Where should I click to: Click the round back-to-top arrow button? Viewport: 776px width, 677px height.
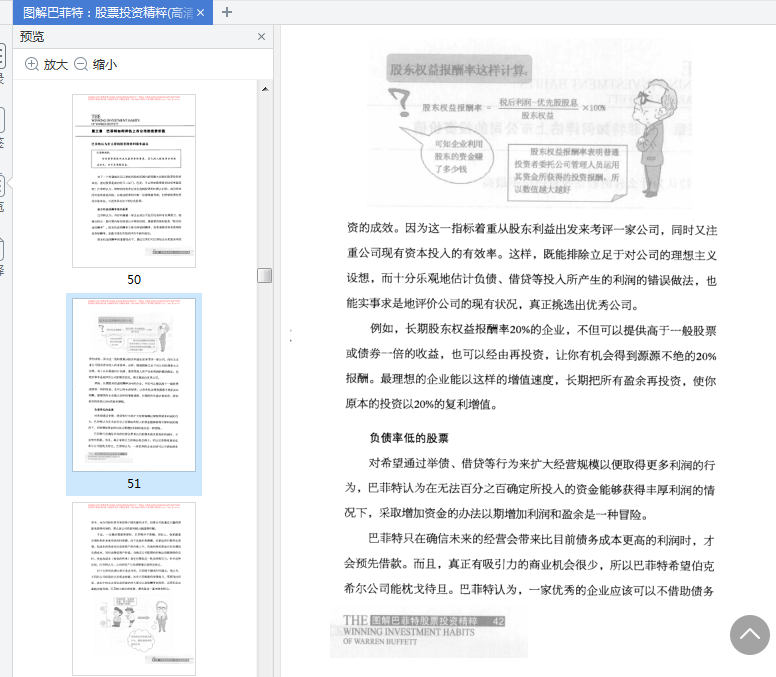pos(749,634)
